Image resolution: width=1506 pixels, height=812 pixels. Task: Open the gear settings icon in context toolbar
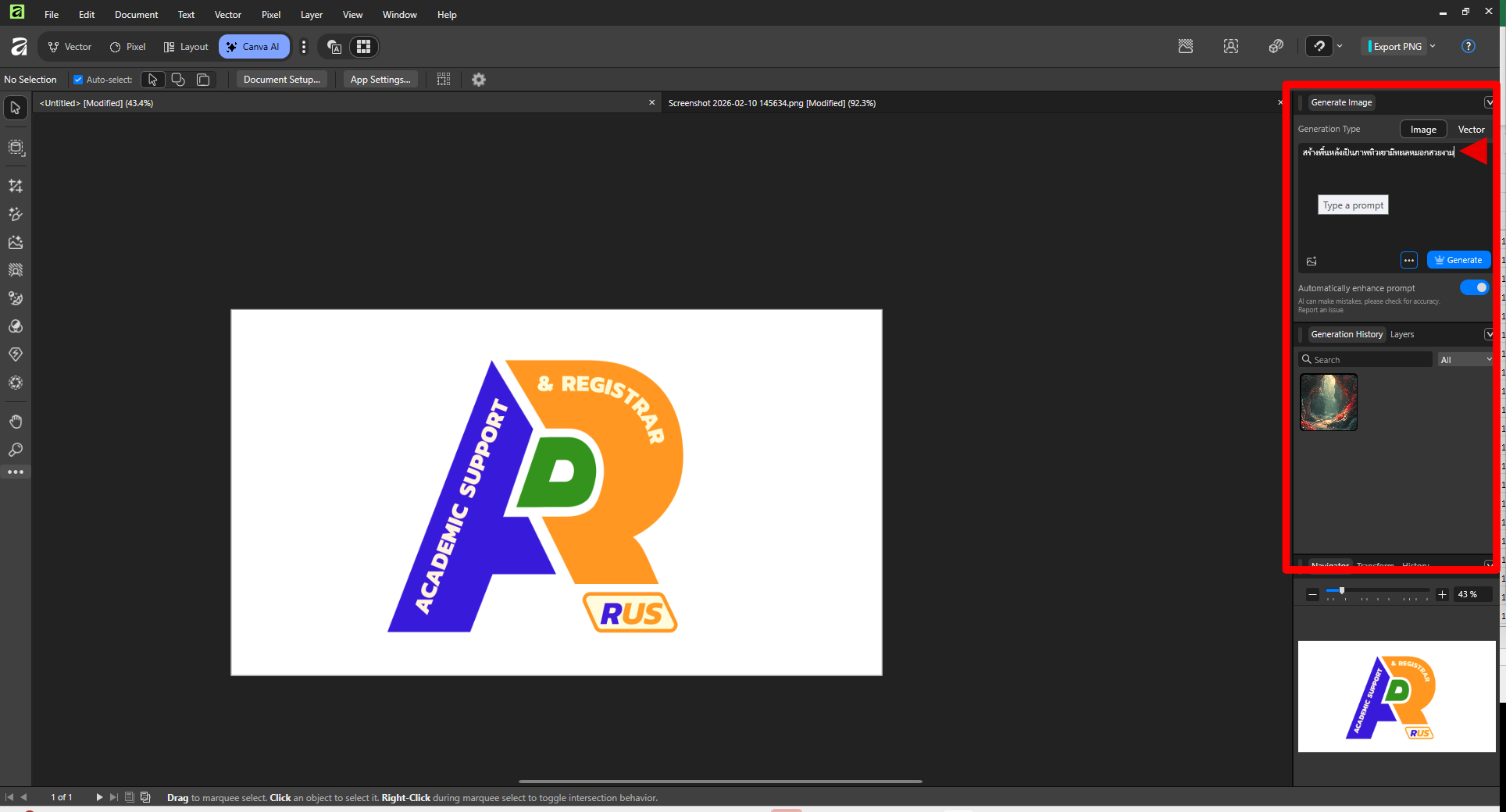479,80
